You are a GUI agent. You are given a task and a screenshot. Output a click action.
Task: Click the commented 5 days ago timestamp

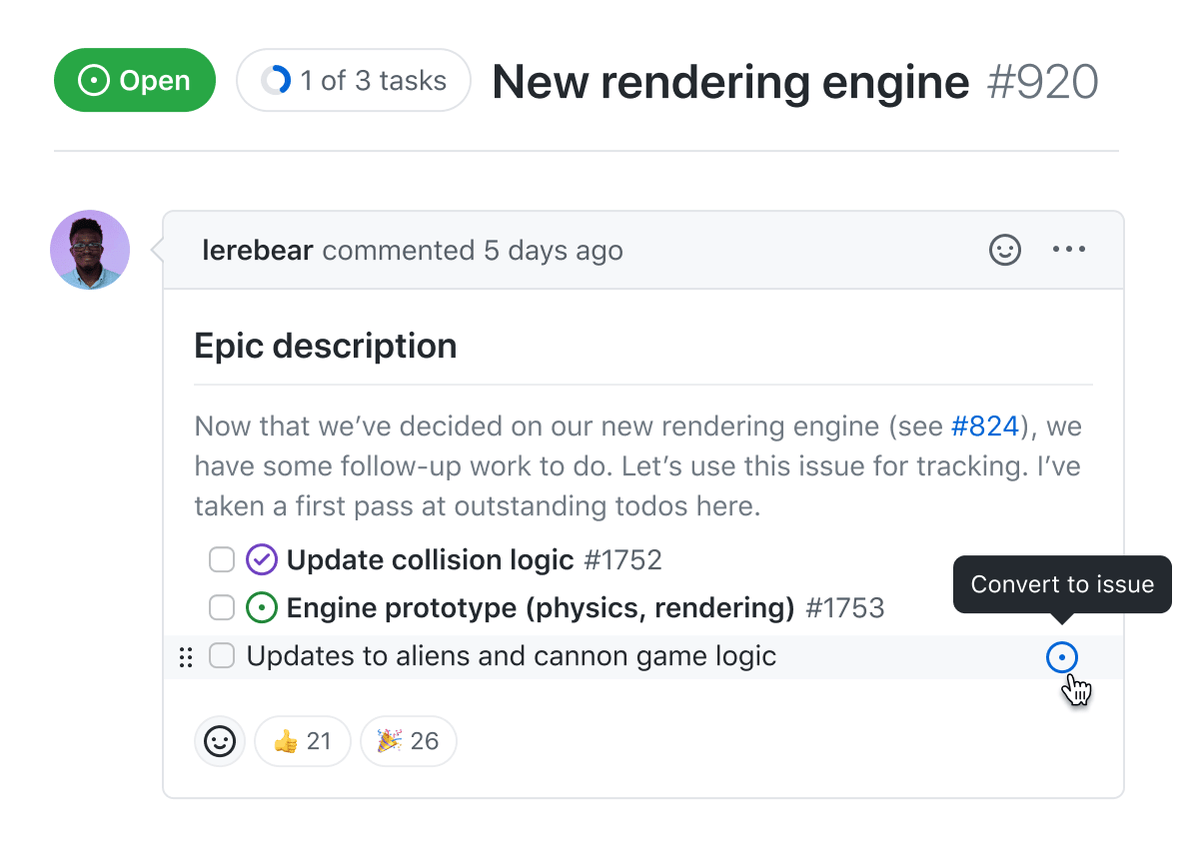pyautogui.click(x=554, y=250)
